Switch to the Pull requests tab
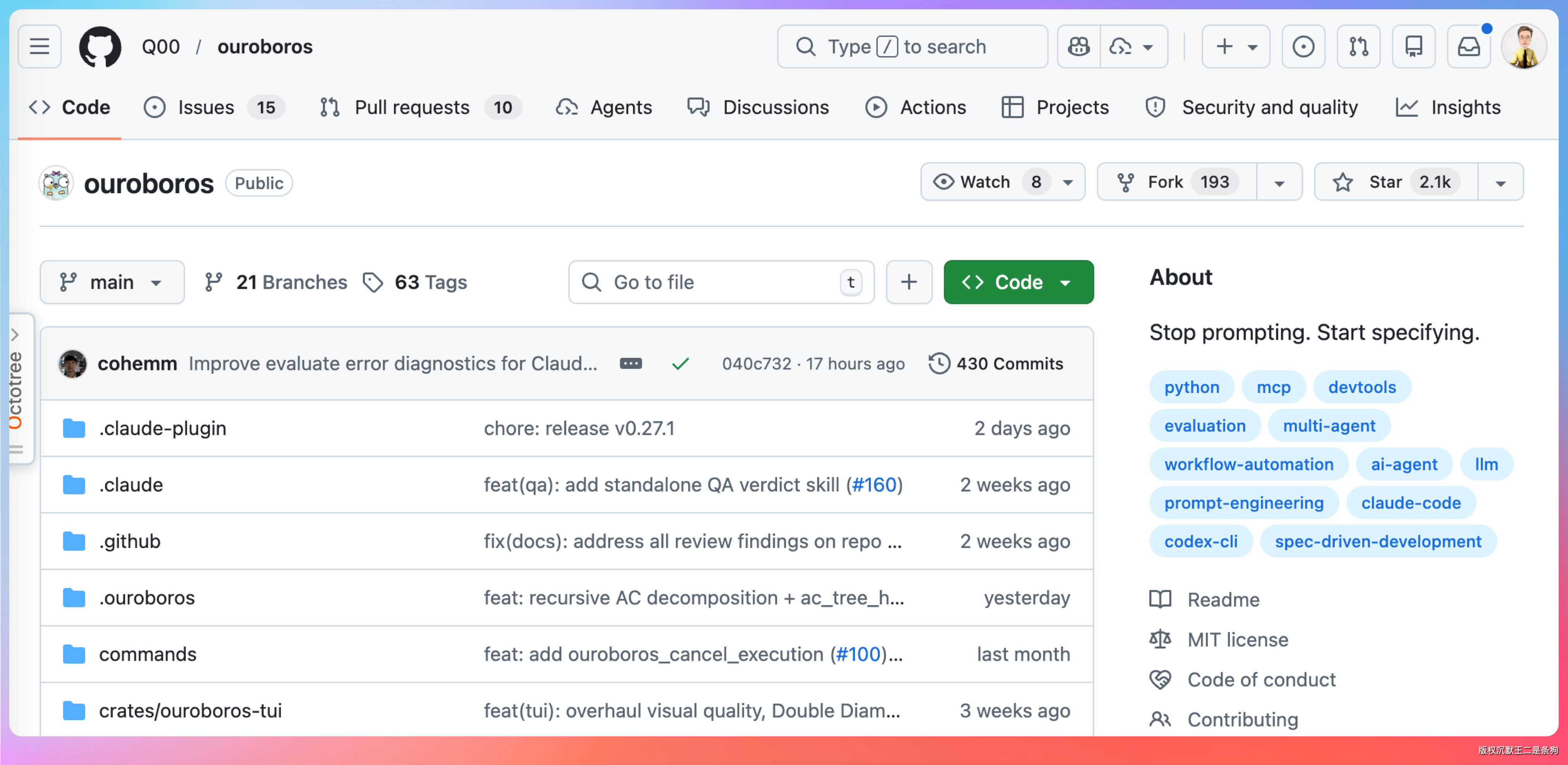 pyautogui.click(x=411, y=108)
